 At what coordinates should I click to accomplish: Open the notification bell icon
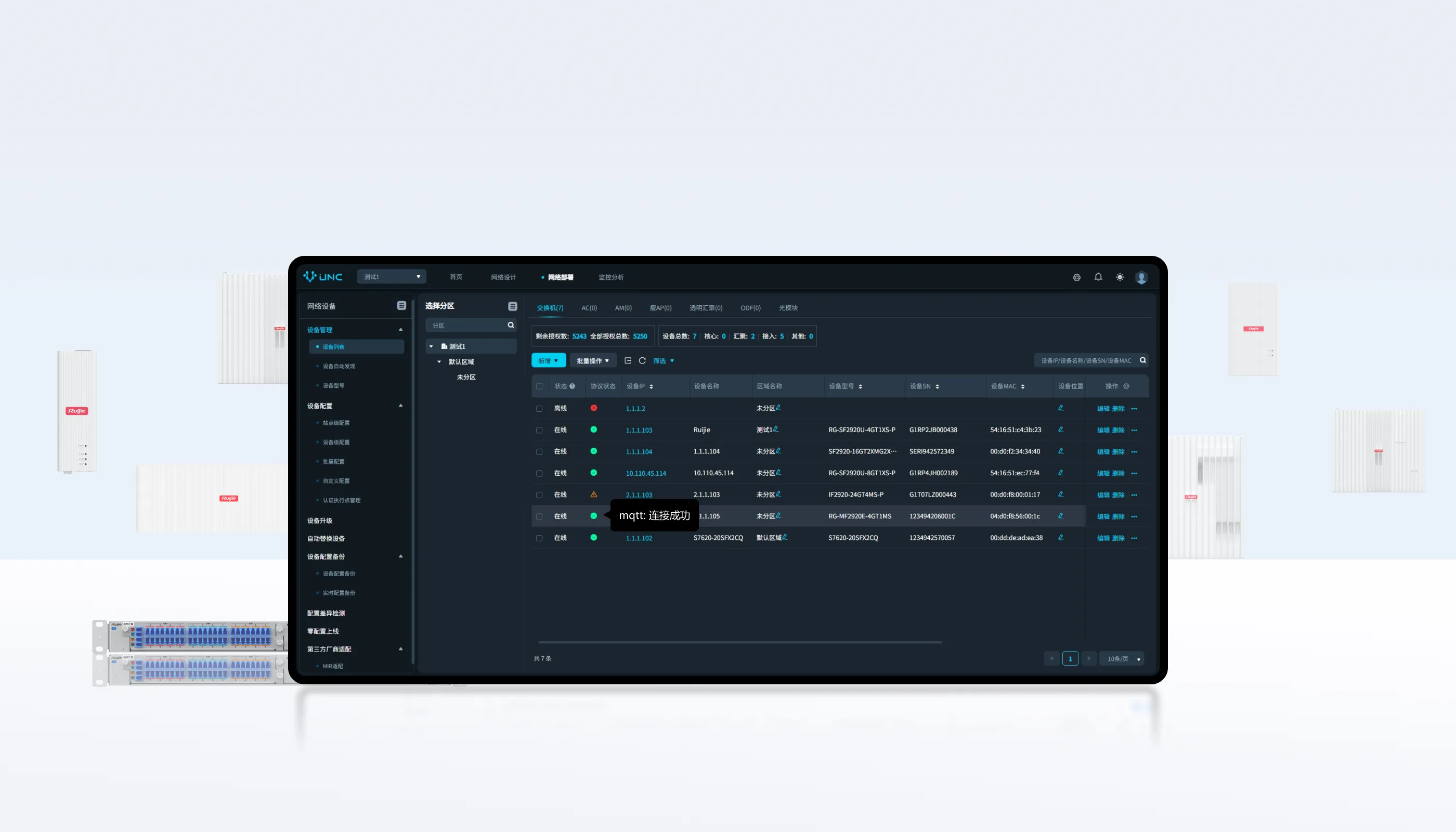[x=1098, y=277]
